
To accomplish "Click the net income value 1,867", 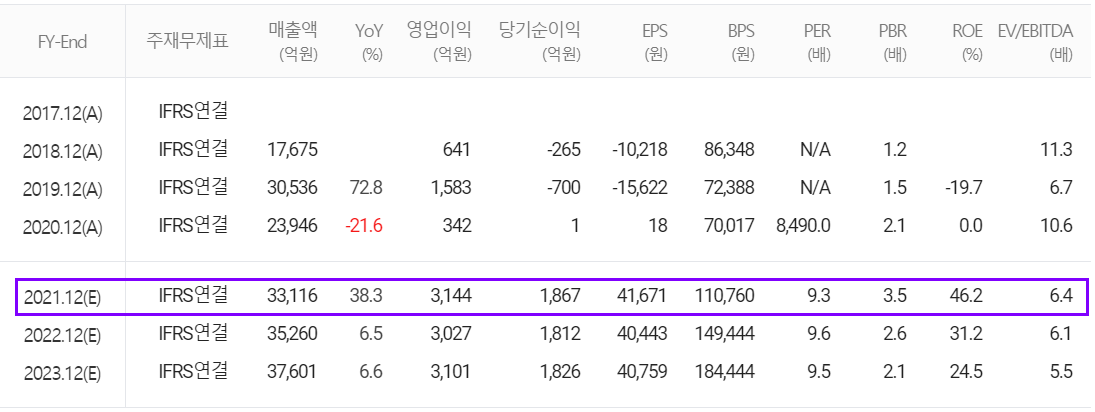I will (x=561, y=296).
